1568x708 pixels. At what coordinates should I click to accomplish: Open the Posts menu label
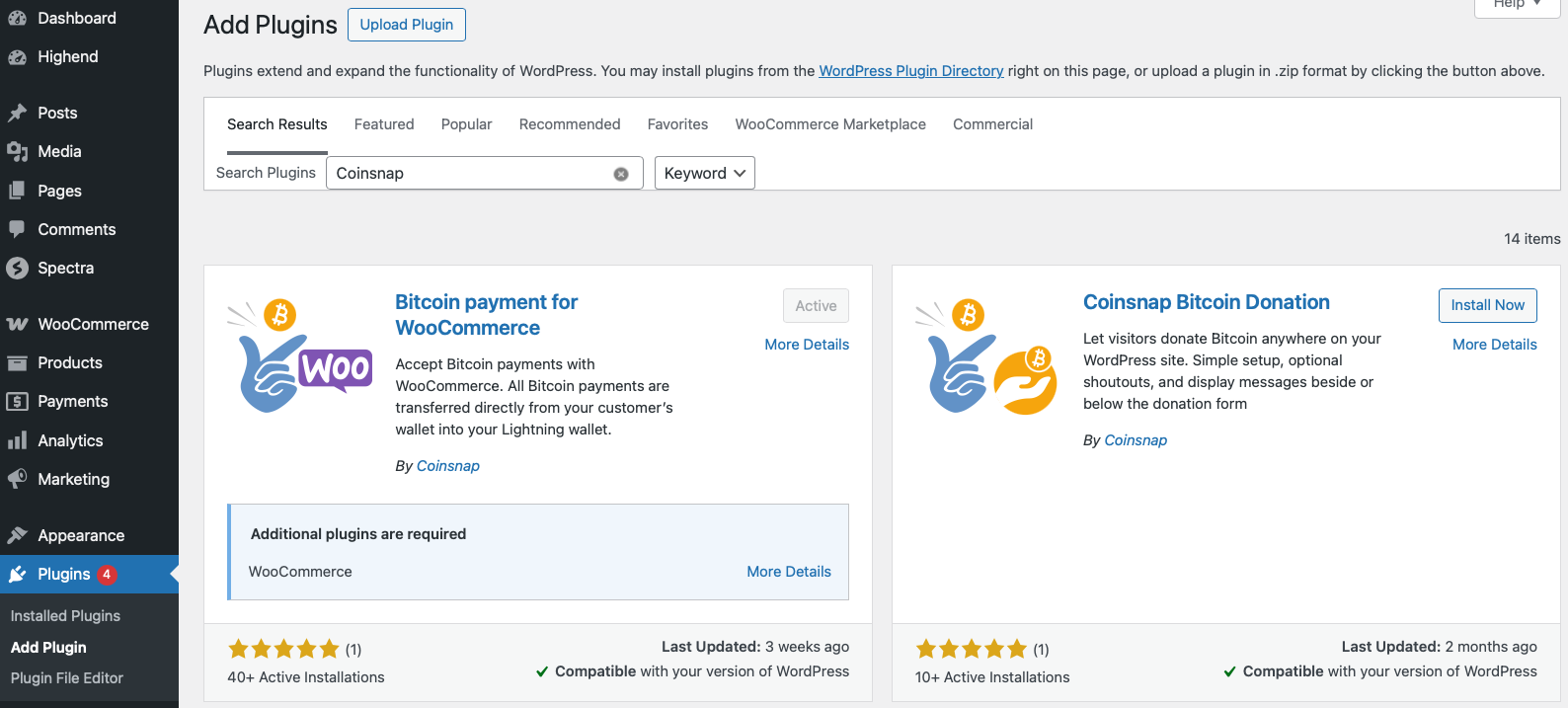(x=57, y=113)
